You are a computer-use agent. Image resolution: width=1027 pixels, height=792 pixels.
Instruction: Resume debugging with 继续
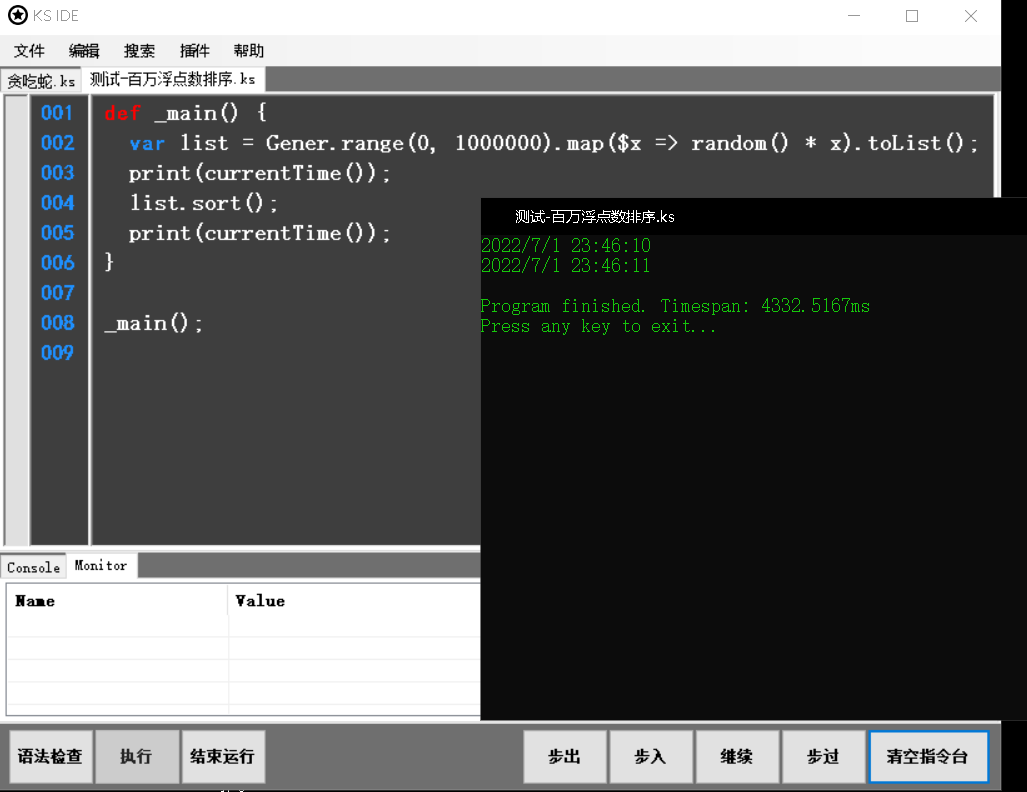click(737, 757)
